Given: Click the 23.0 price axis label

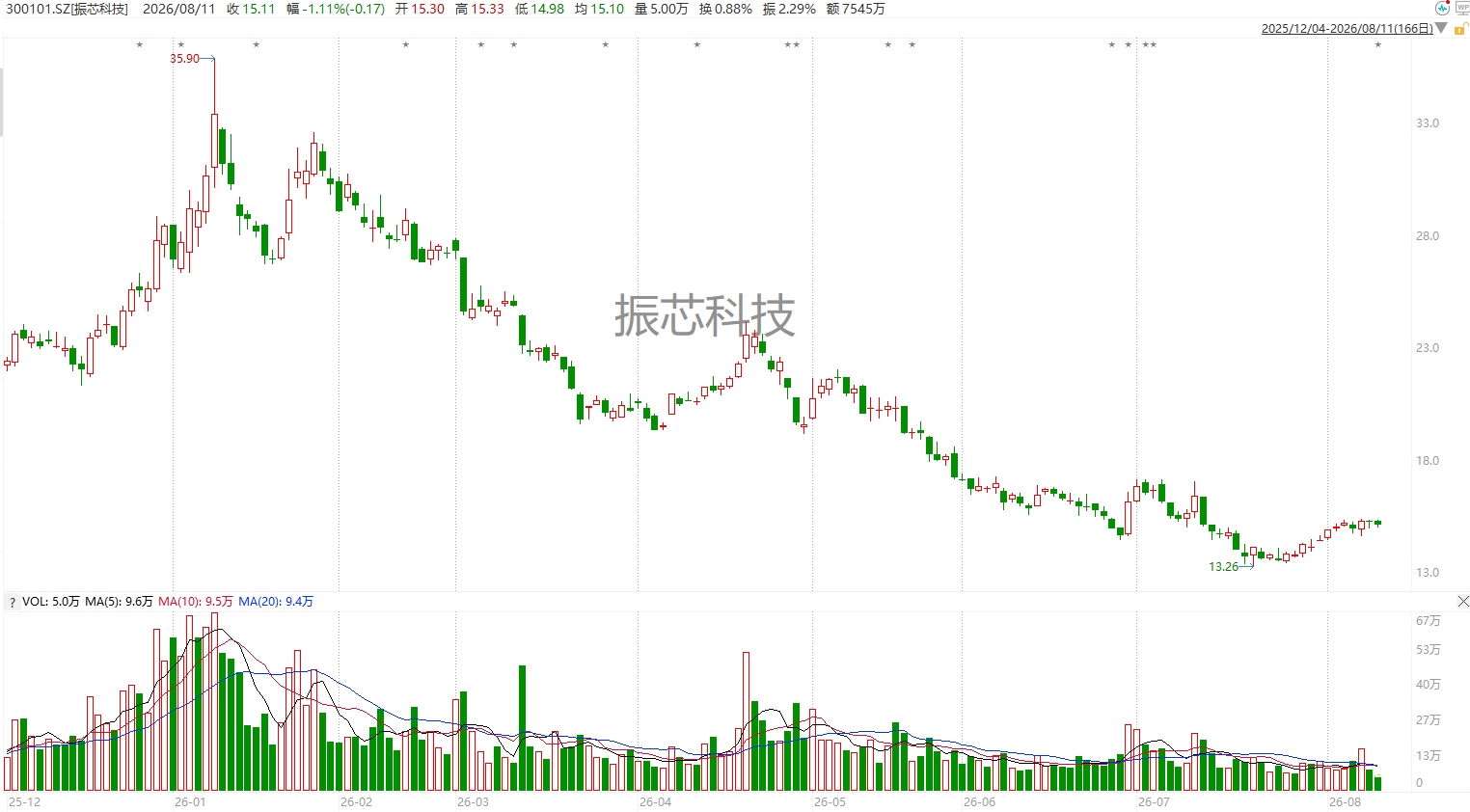Looking at the screenshot, I should [1427, 348].
